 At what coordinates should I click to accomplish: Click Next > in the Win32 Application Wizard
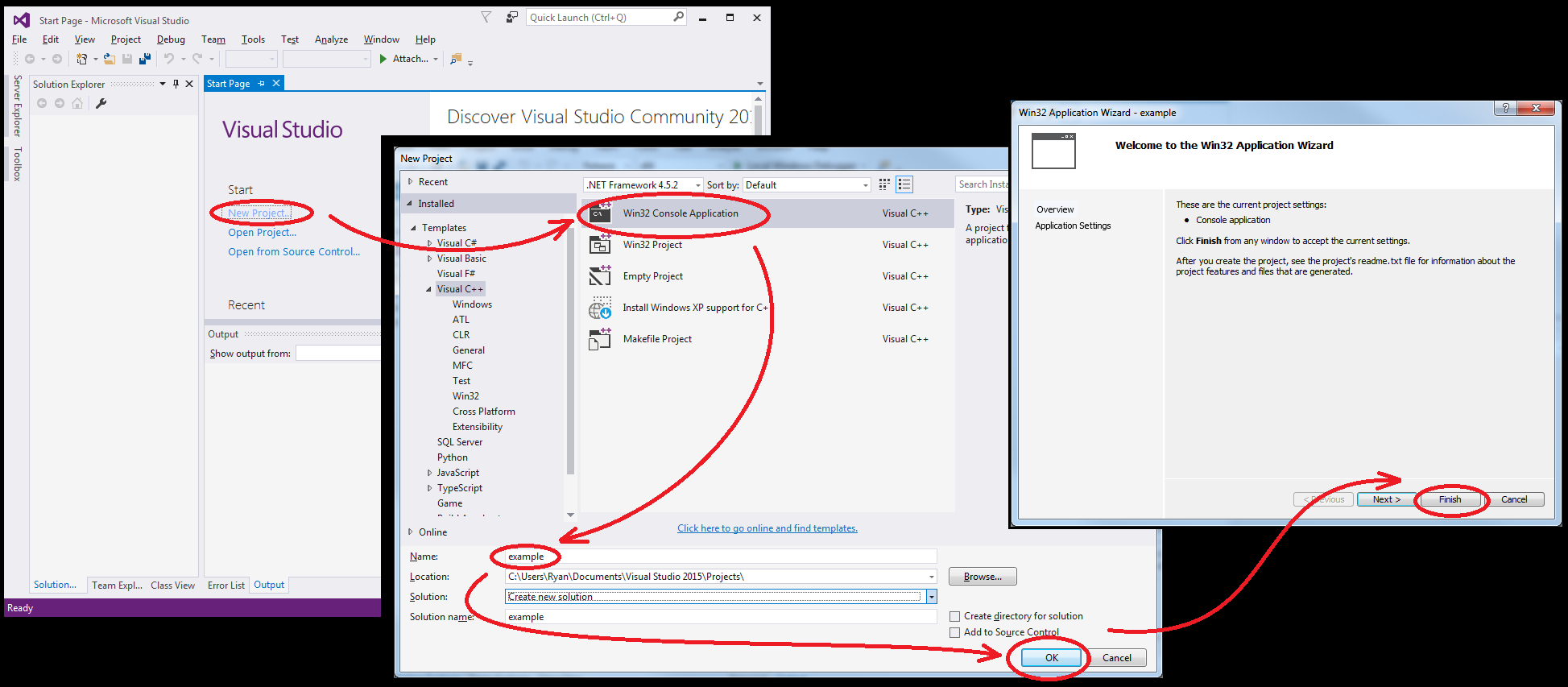pyautogui.click(x=1387, y=499)
